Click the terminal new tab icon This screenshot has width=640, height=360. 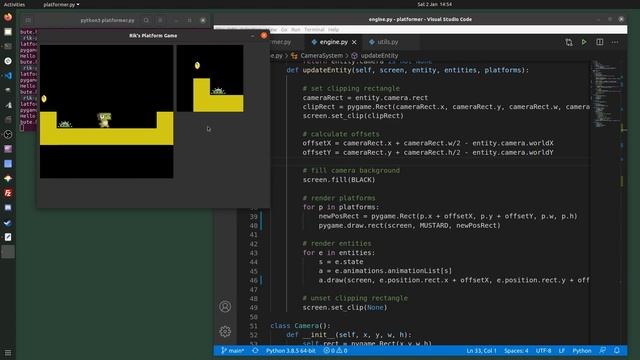pyautogui.click(x=28, y=20)
